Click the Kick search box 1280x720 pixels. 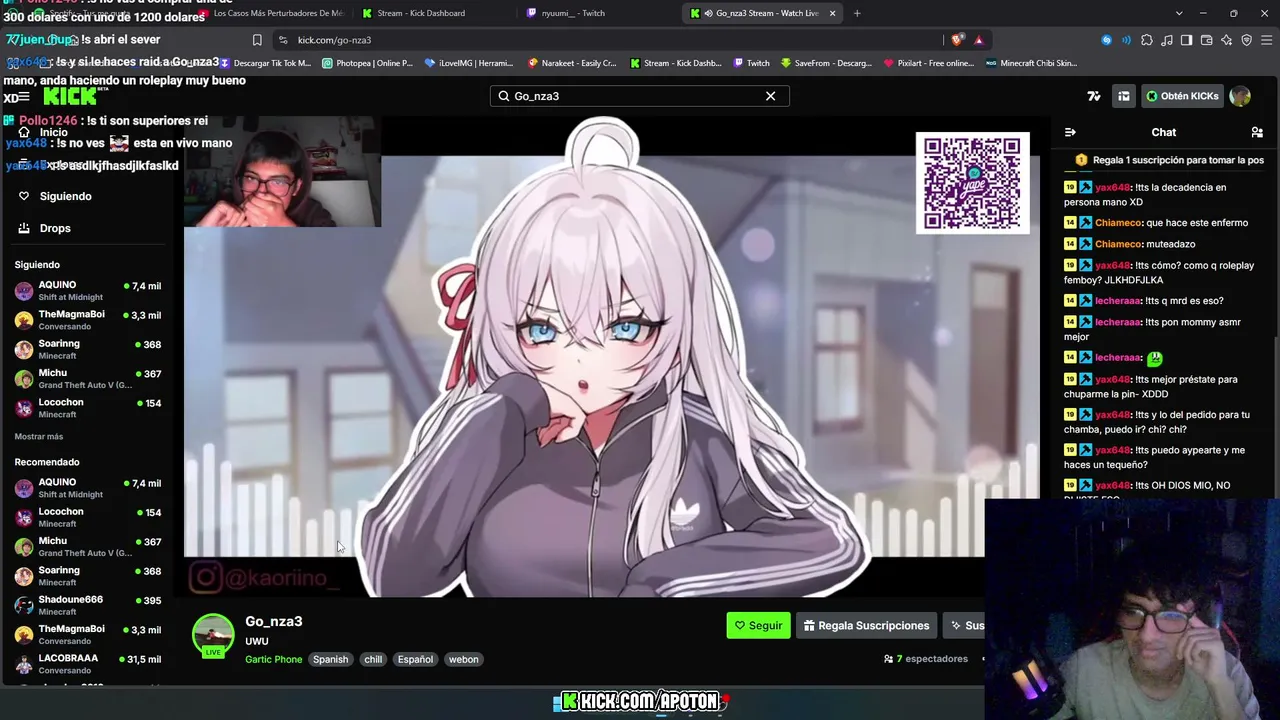click(639, 96)
